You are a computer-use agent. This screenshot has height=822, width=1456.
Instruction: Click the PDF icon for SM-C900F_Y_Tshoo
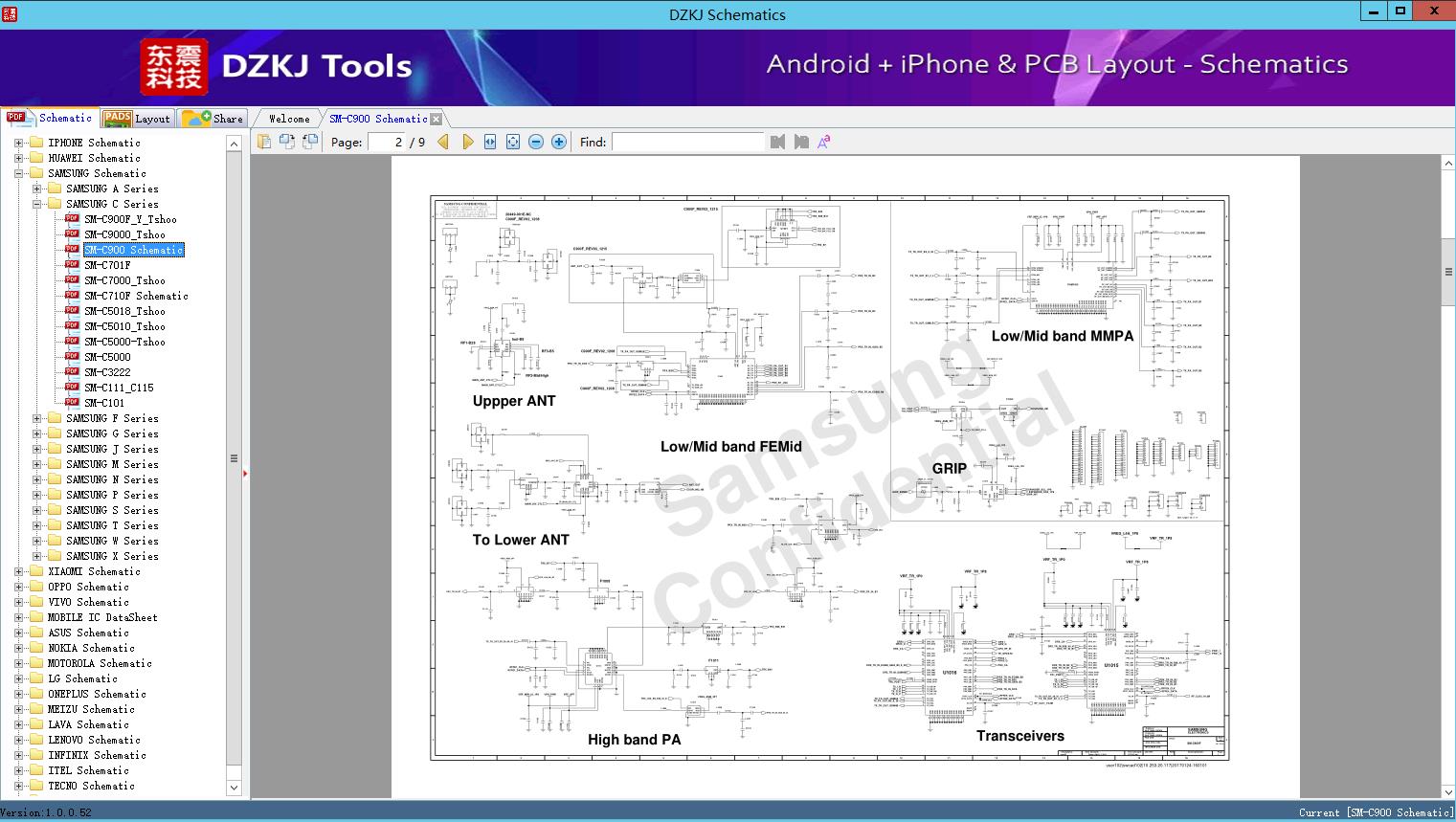72,218
